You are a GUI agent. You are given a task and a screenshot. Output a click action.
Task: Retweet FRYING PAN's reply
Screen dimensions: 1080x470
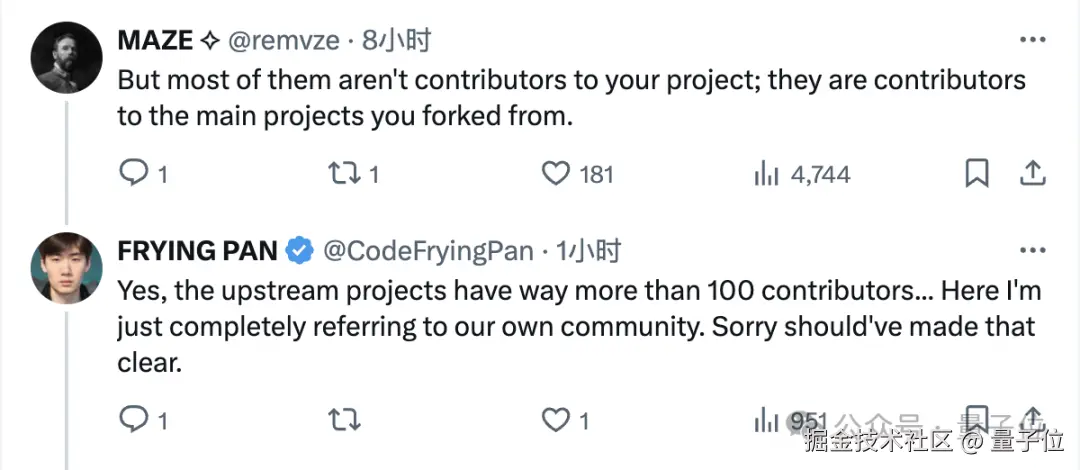(344, 418)
